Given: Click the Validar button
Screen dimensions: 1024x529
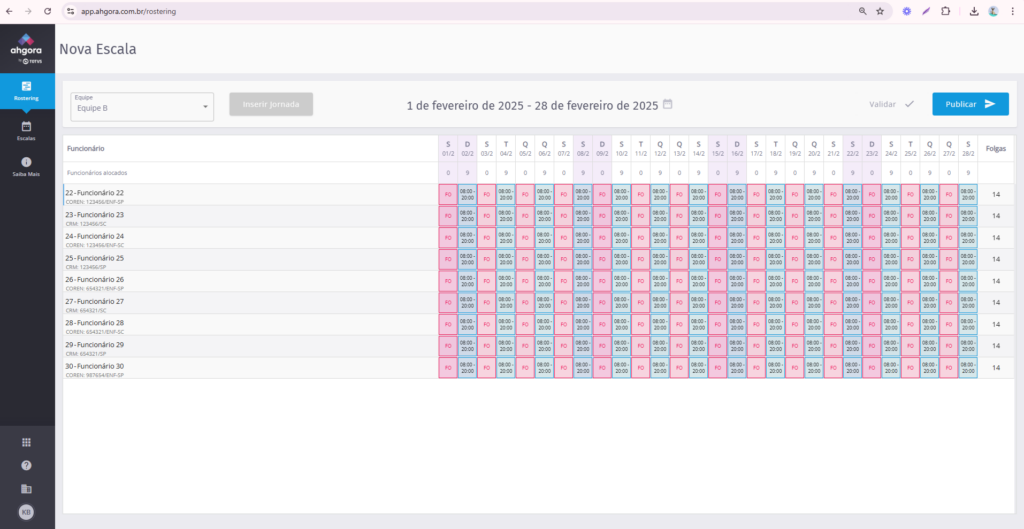Looking at the screenshot, I should tap(891, 104).
